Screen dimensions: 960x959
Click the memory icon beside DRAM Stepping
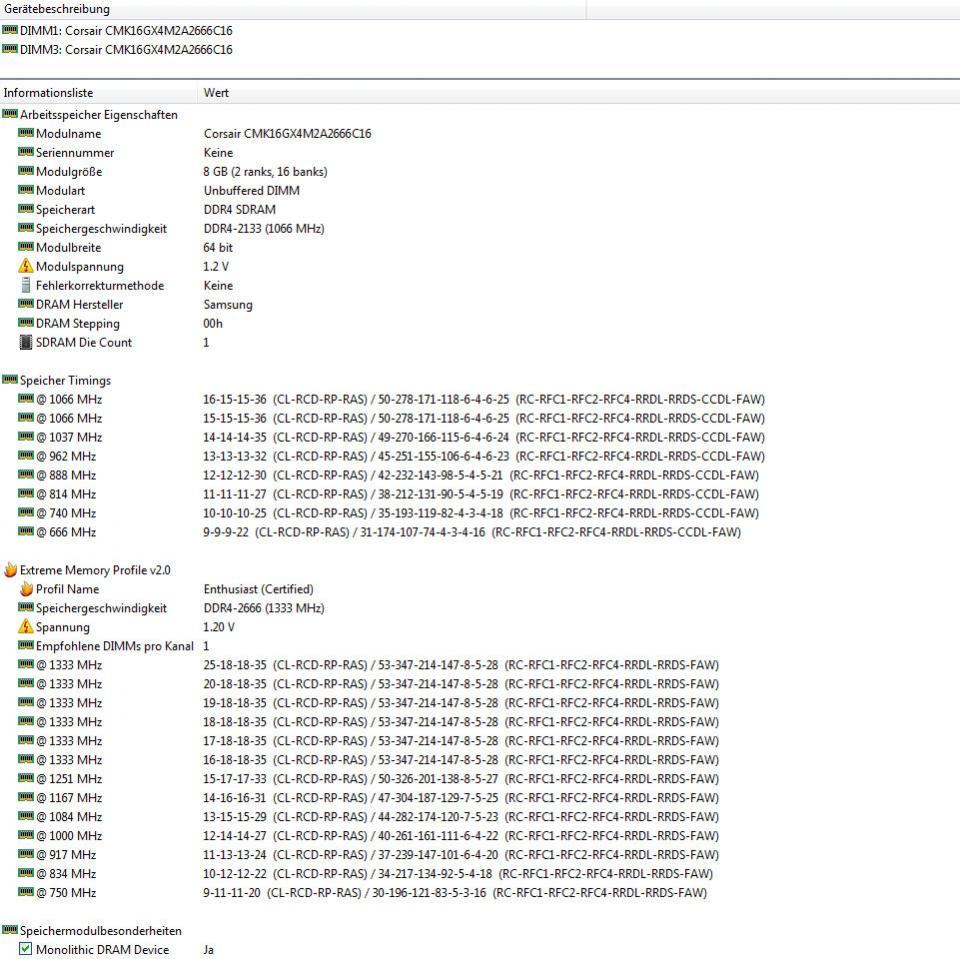tap(26, 323)
